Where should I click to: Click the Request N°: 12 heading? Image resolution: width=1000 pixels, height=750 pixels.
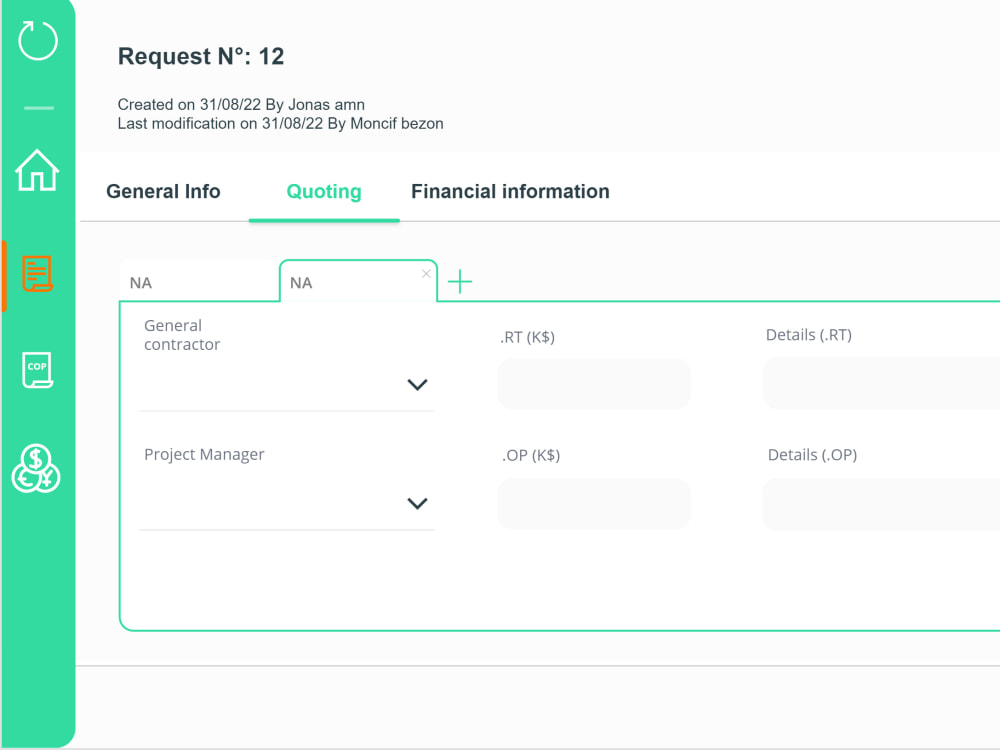(201, 56)
